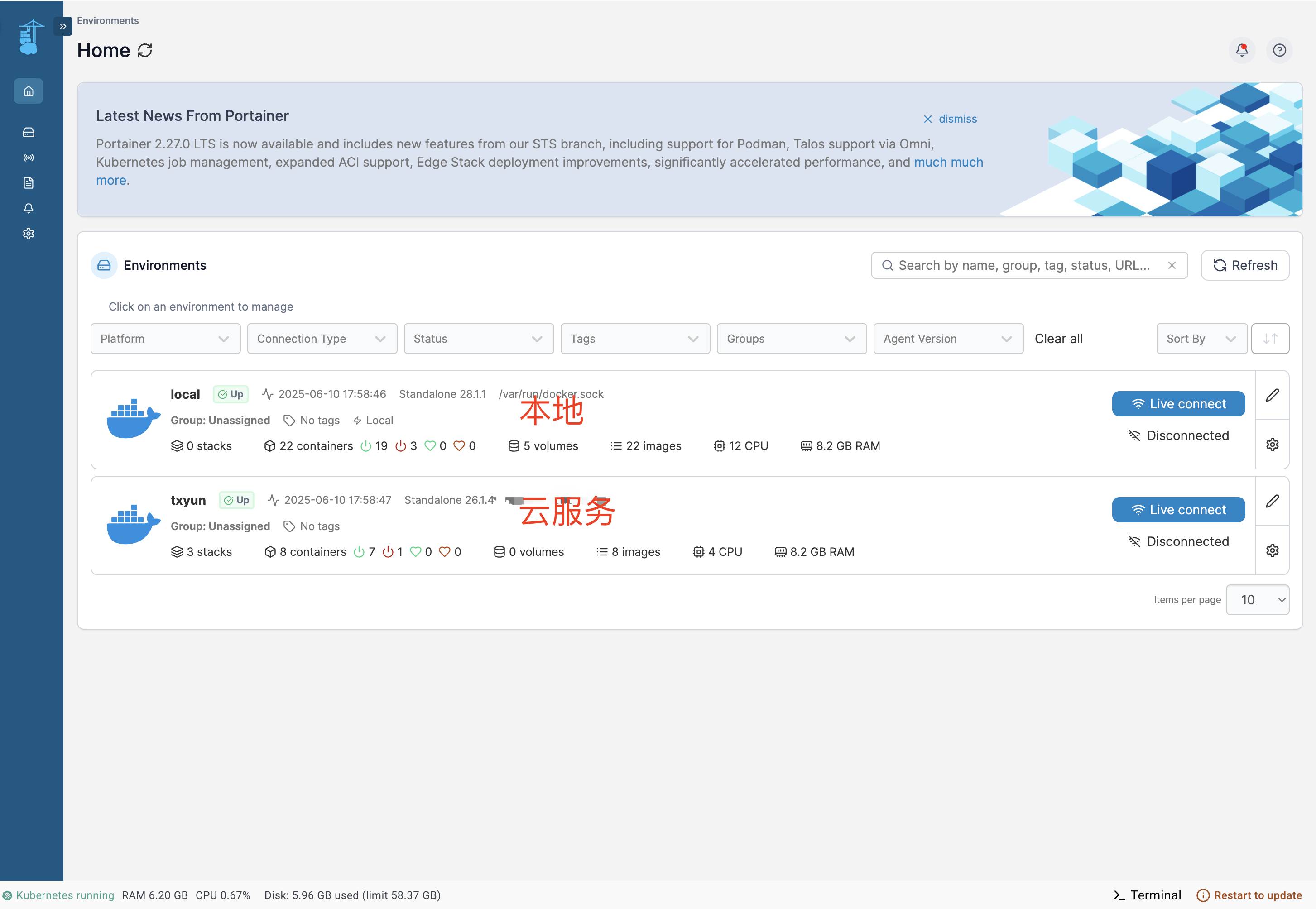Click Clear all filters
The width and height of the screenshot is (1316, 909).
tap(1058, 339)
